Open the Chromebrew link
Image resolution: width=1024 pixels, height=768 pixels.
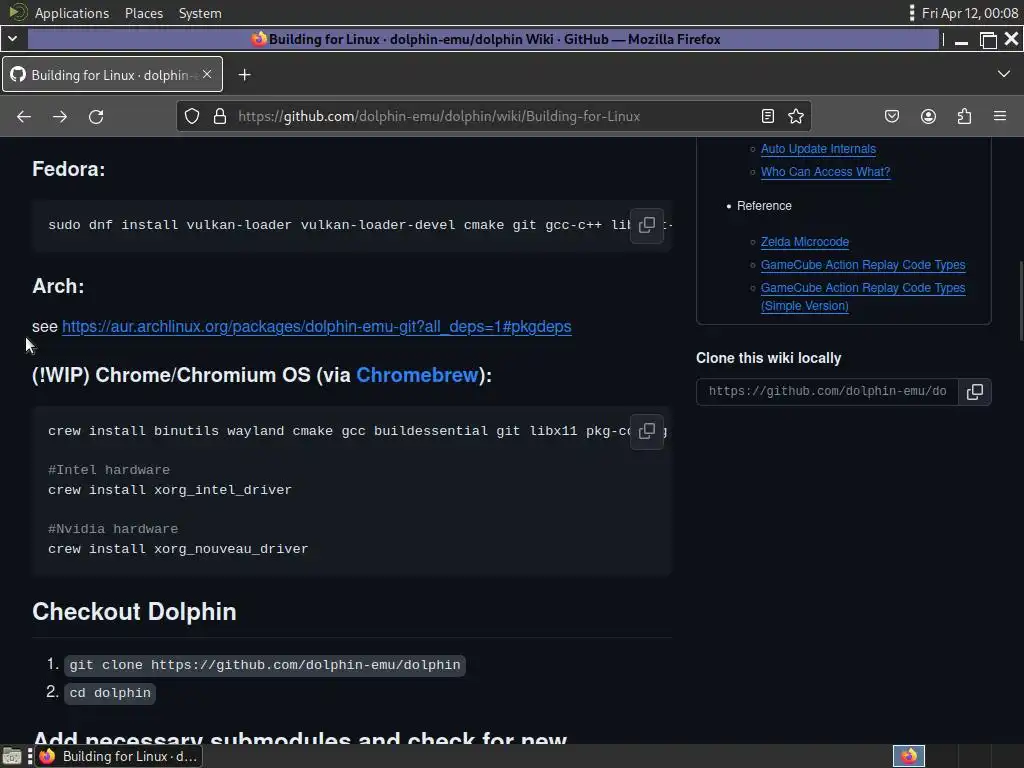417,375
